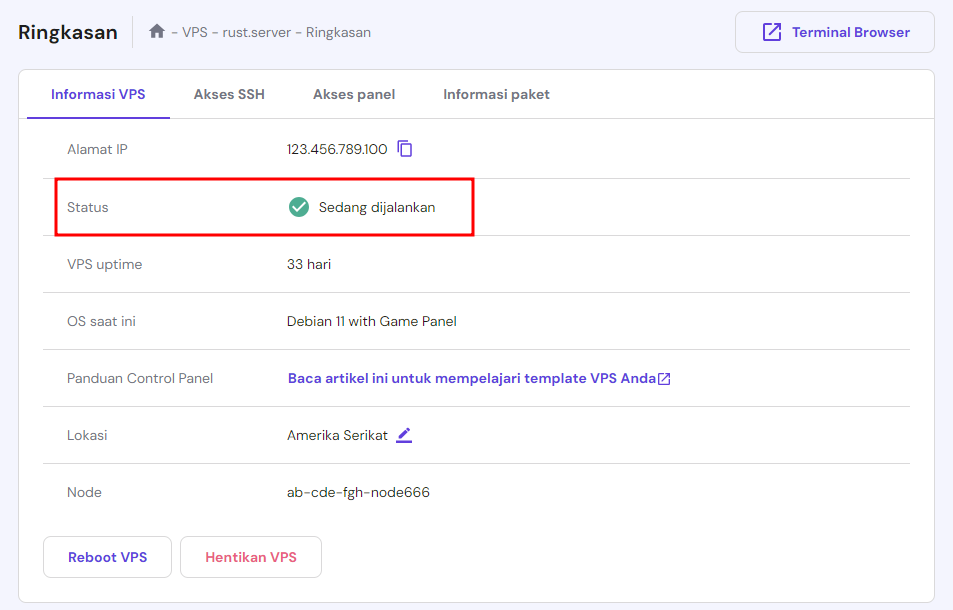Click Hentikan VPS to stop the server
The height and width of the screenshot is (610, 953).
click(250, 557)
